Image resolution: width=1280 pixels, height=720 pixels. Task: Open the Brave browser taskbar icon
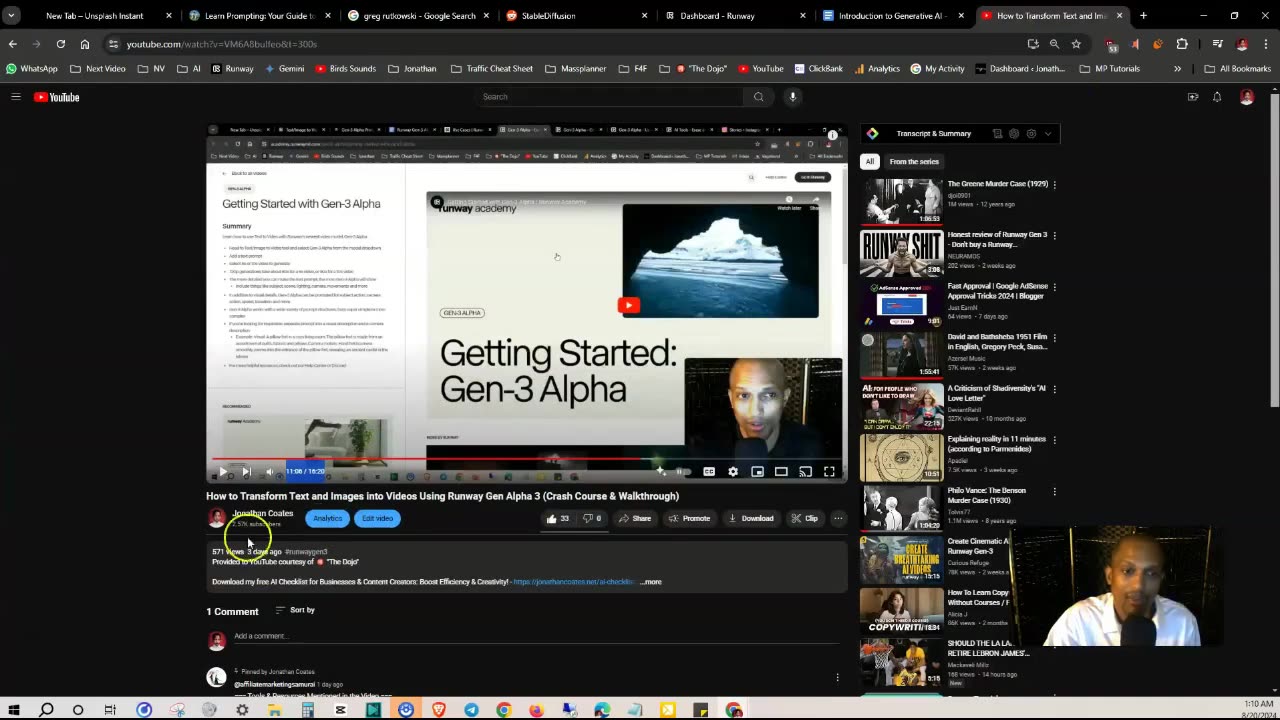(438, 710)
